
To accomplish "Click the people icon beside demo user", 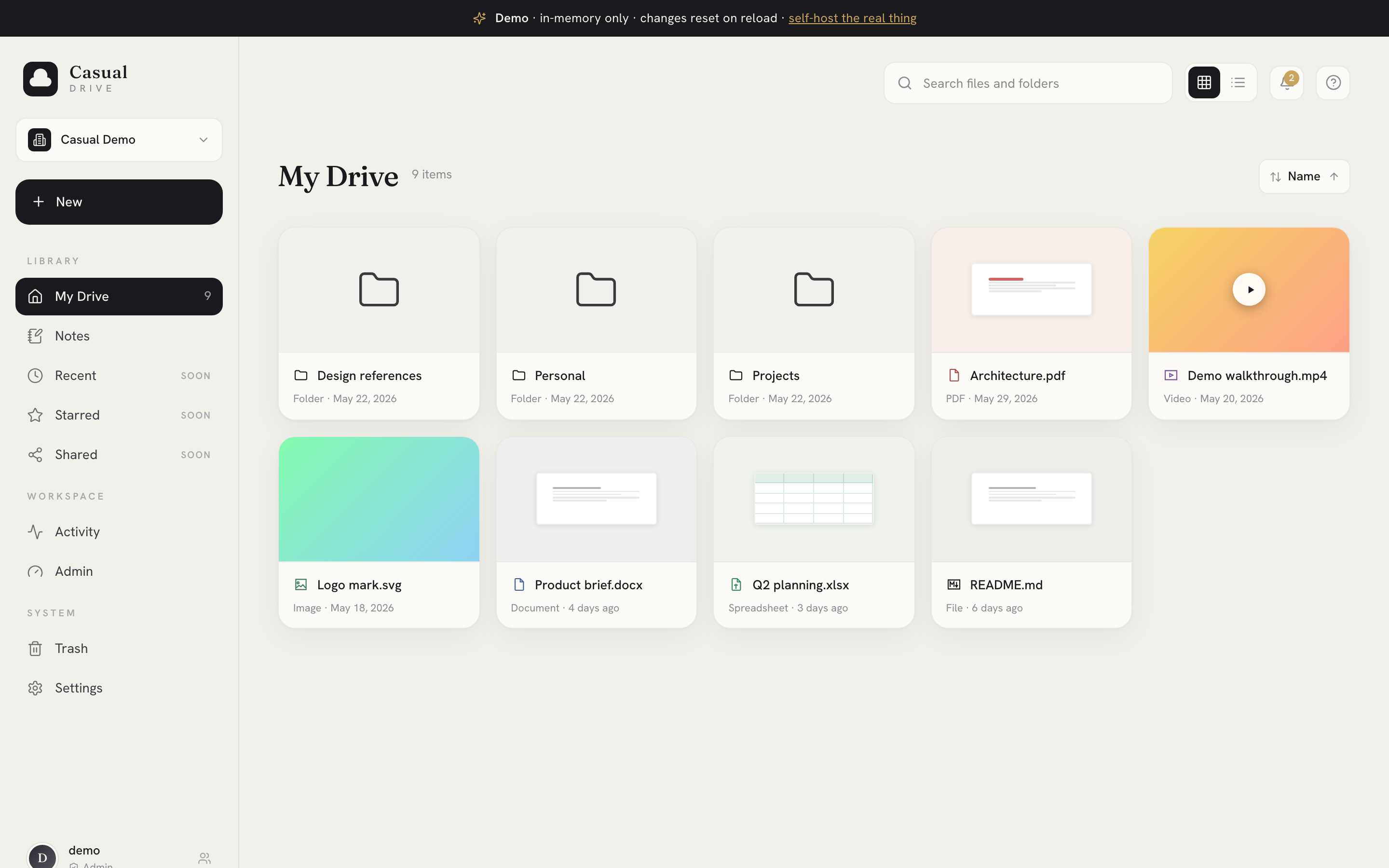I will point(204,858).
